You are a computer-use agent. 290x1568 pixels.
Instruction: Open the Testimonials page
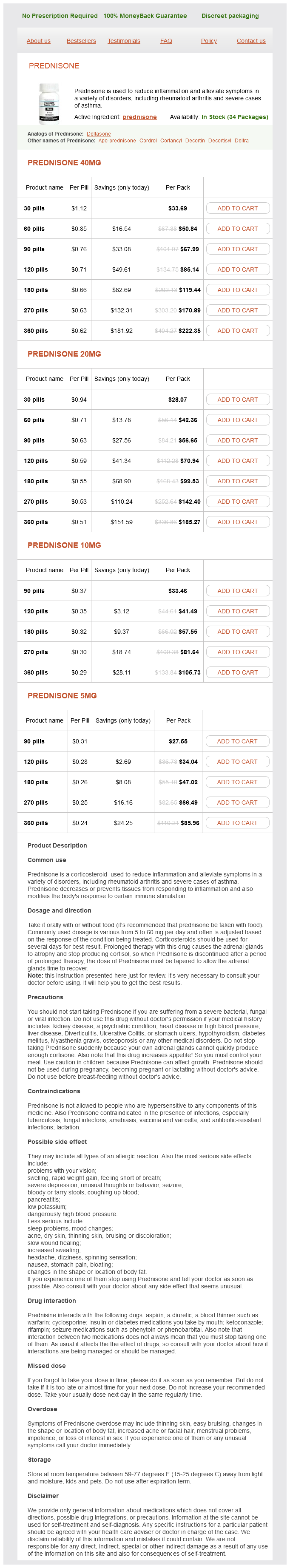pos(124,41)
